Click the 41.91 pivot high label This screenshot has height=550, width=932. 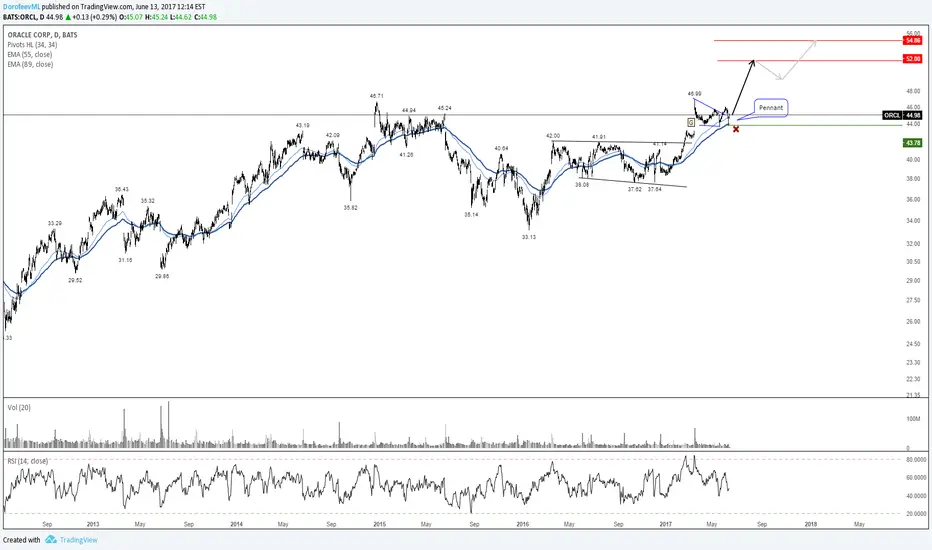pos(599,137)
